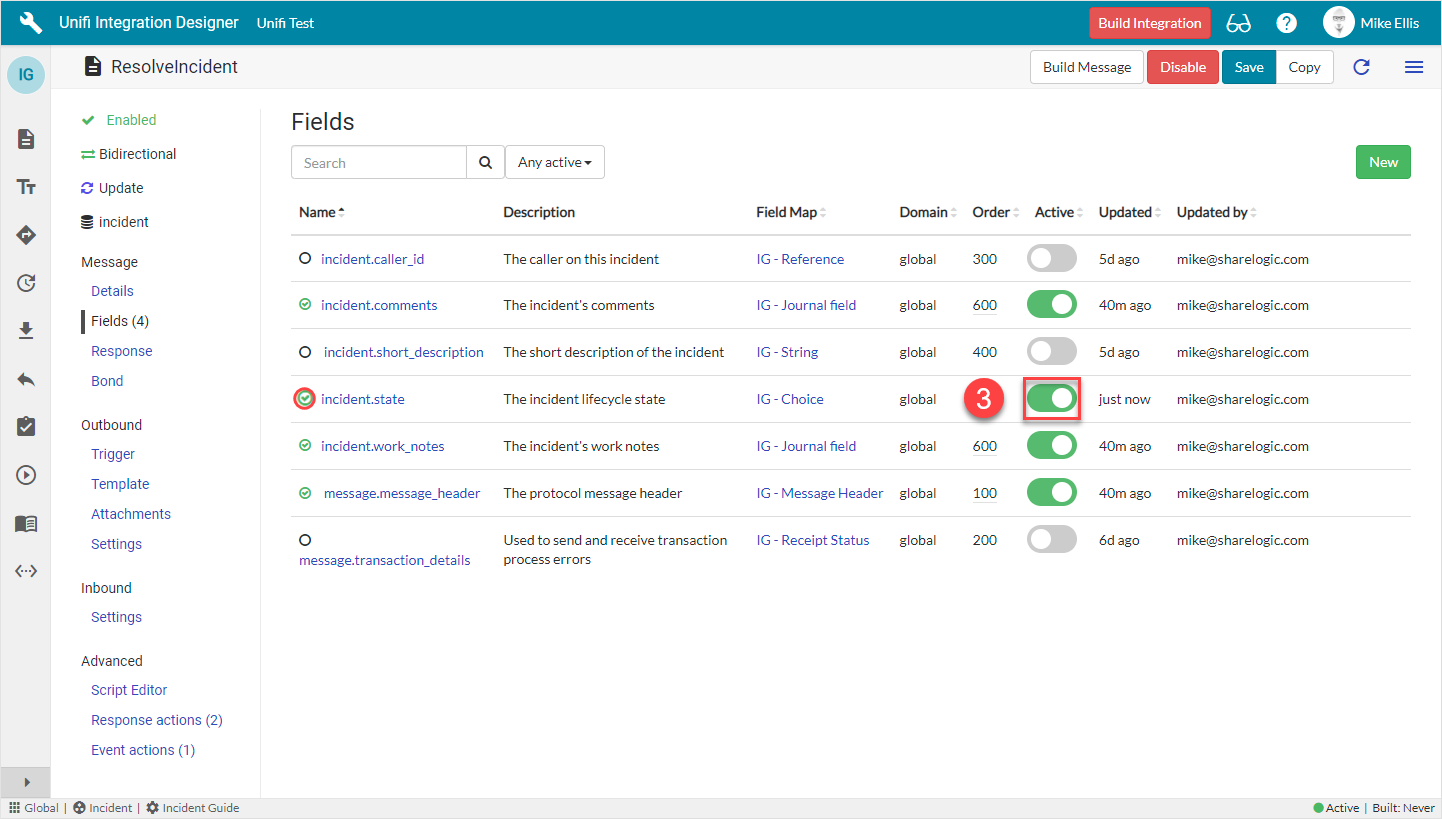Turn on message.transaction_details active toggle
The image size is (1442, 819).
[1051, 540]
